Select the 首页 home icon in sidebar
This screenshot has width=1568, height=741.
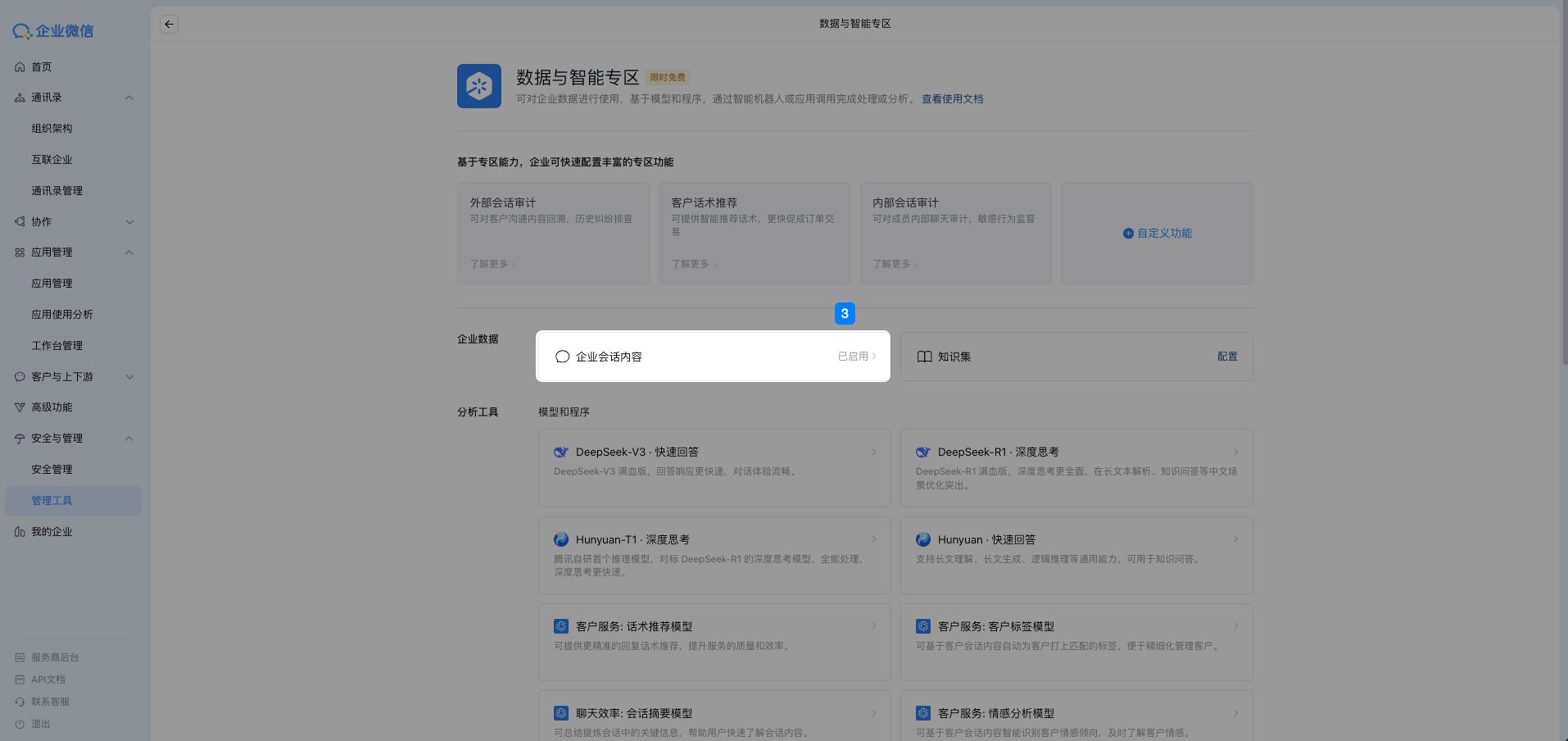20,66
